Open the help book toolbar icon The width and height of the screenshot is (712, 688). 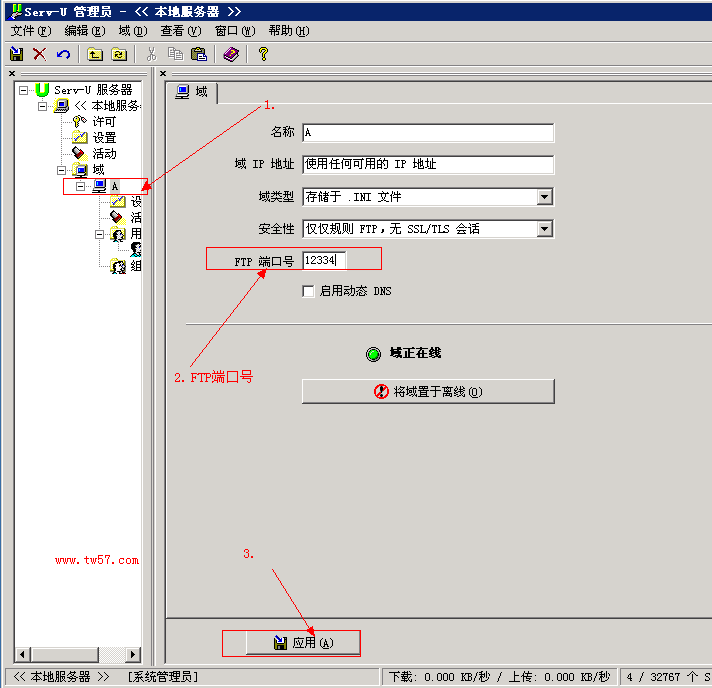click(231, 54)
